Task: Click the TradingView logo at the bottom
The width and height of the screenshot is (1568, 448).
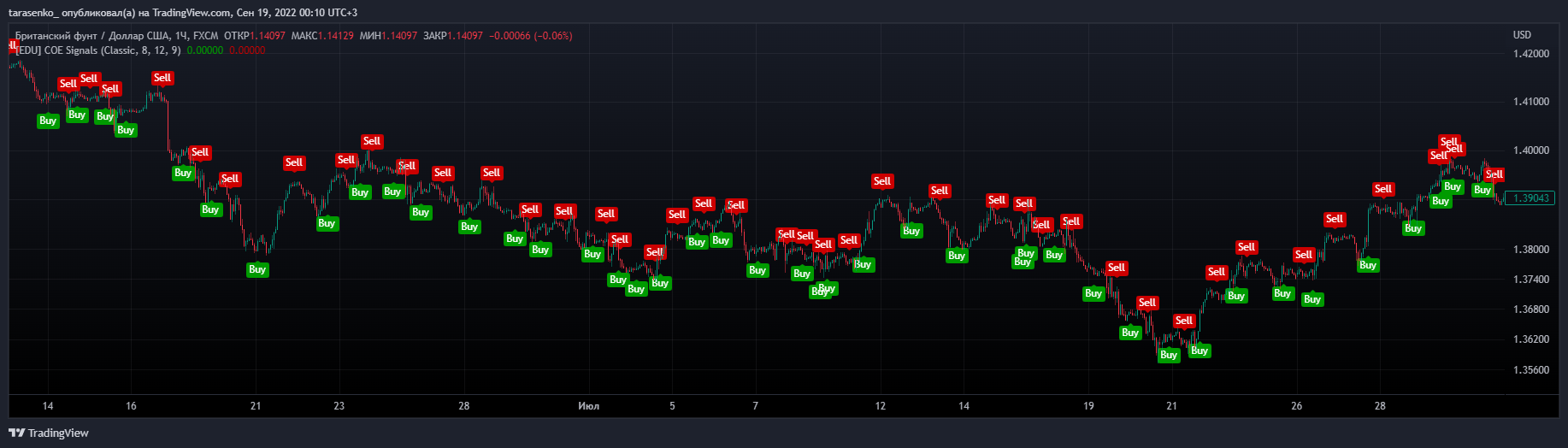Action: pos(49,433)
